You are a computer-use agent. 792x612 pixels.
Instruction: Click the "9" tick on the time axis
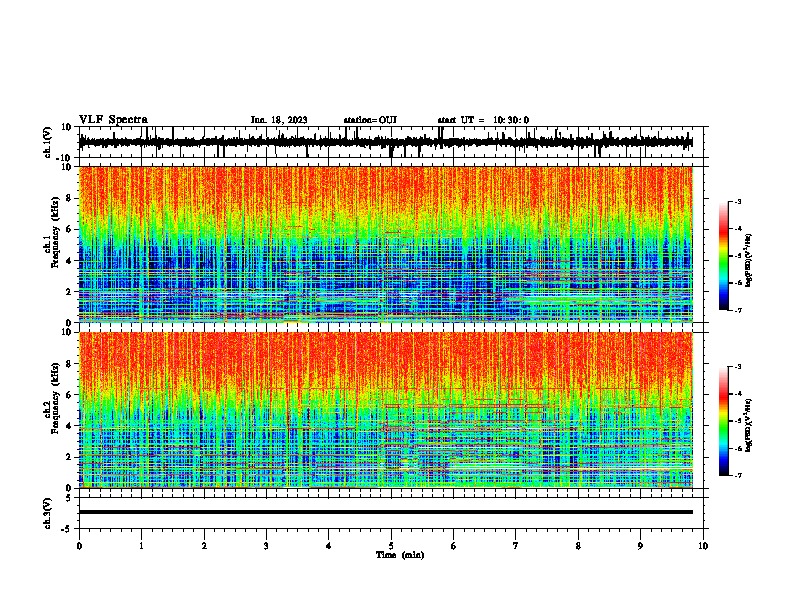(x=640, y=546)
